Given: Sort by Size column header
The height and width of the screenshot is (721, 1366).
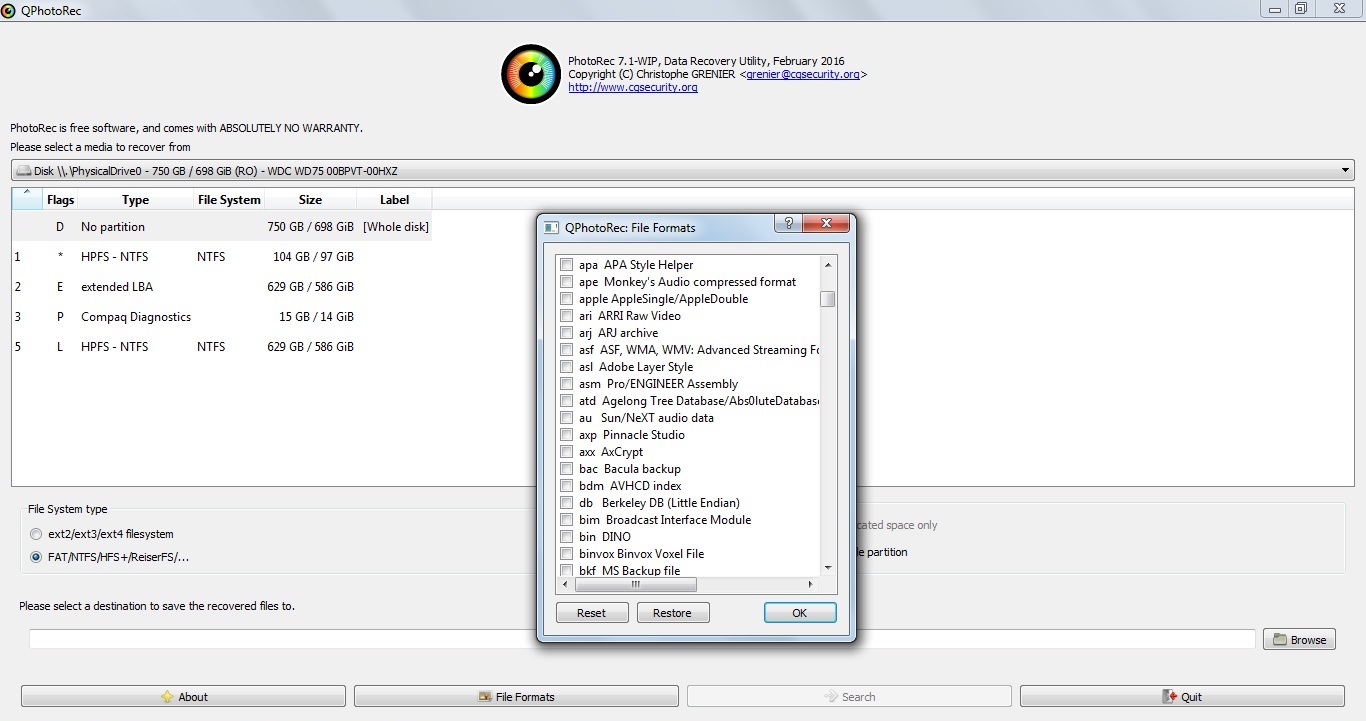Looking at the screenshot, I should click(310, 200).
